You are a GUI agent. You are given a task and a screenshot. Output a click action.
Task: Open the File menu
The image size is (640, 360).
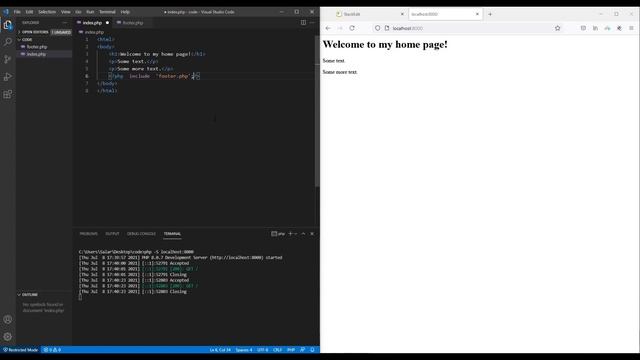click(x=17, y=12)
